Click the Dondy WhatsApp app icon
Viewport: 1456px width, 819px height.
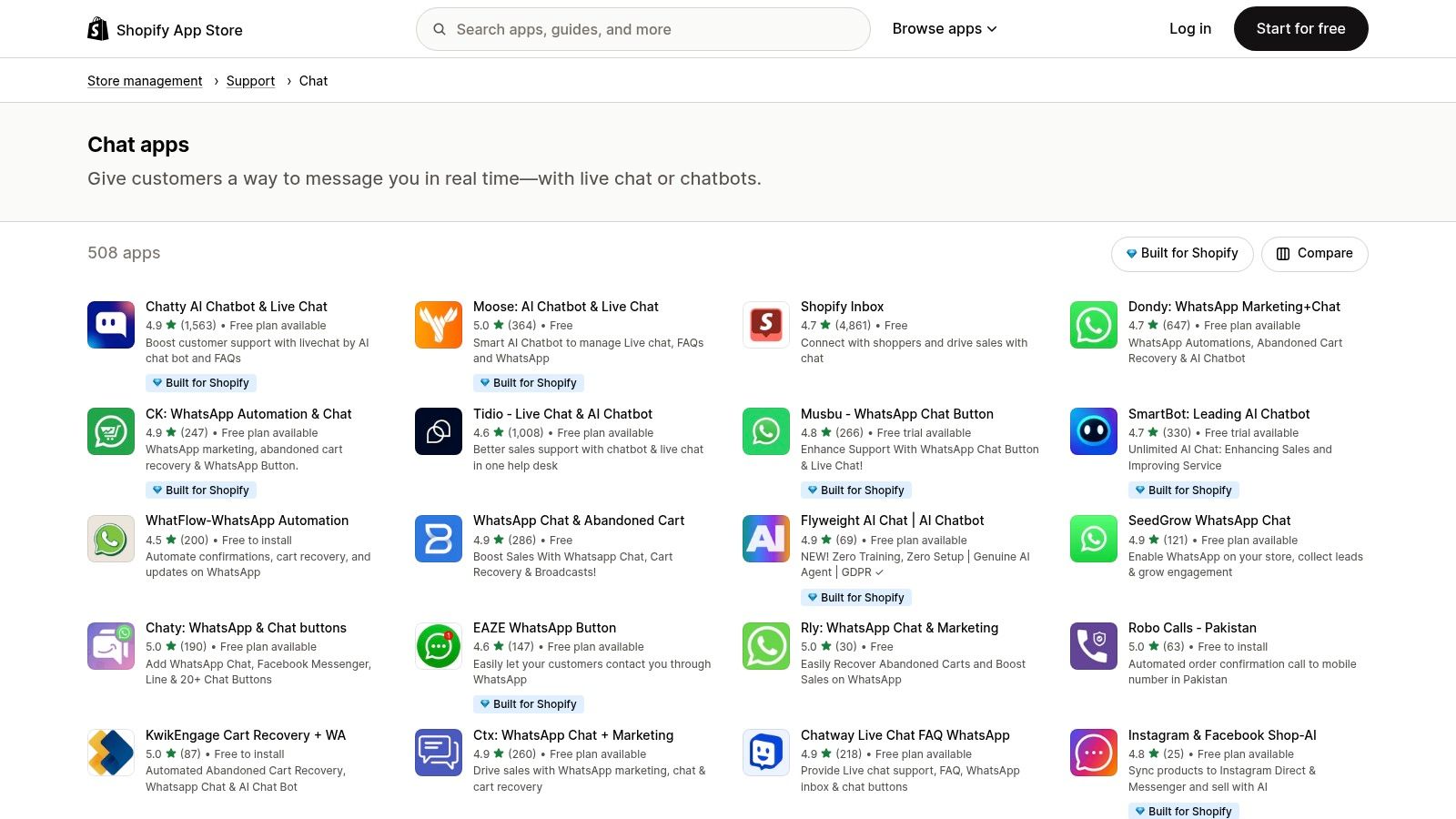[1093, 324]
